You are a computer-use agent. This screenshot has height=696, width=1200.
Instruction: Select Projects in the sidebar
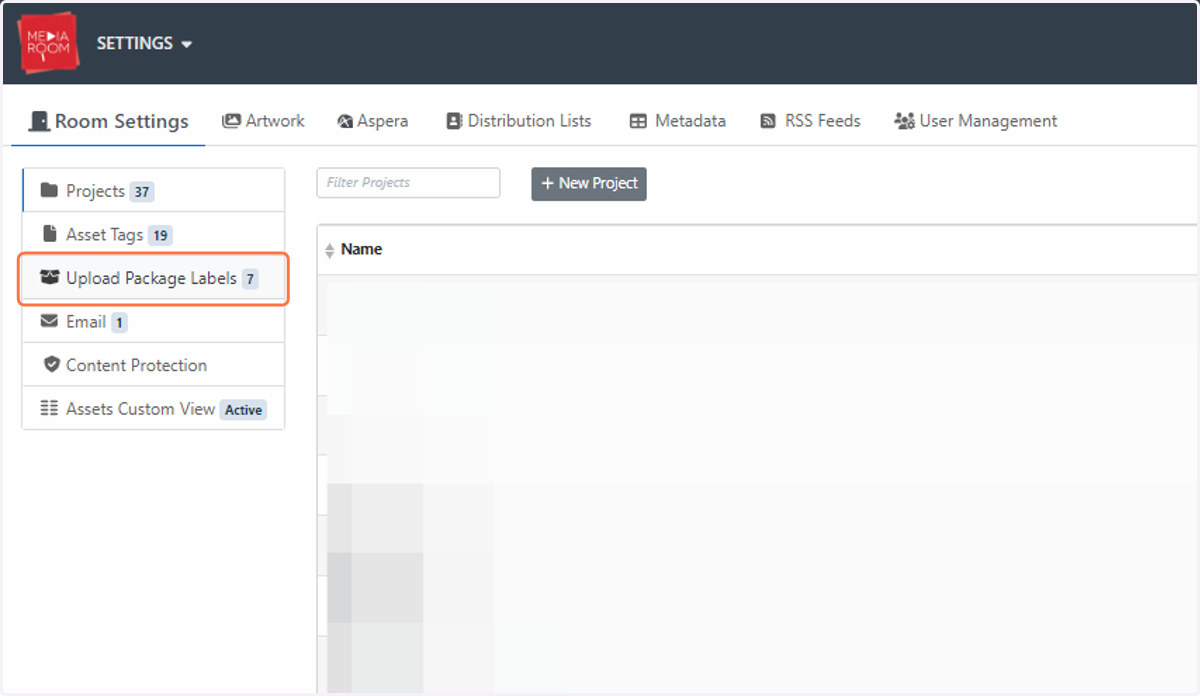click(153, 190)
